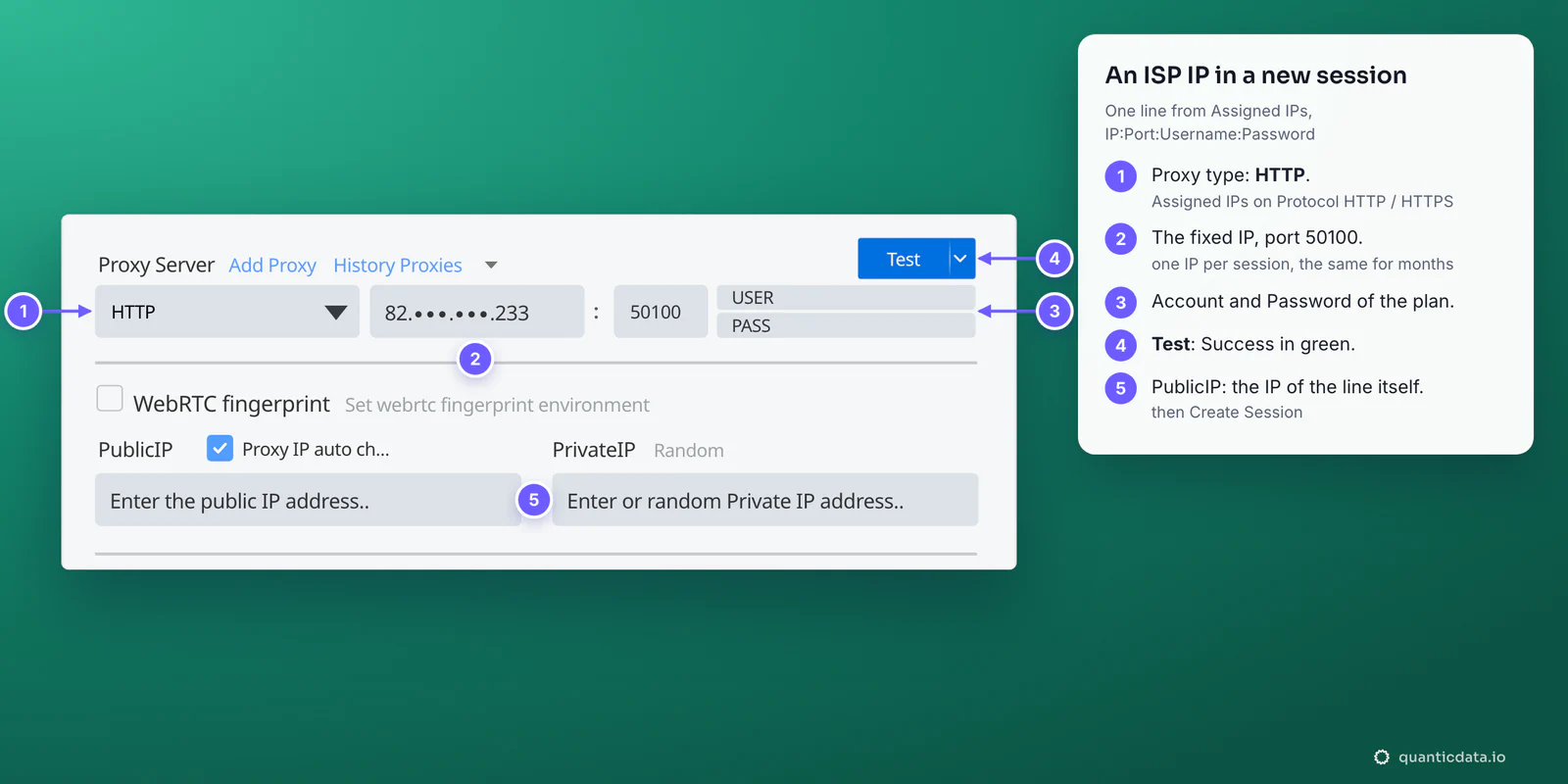Click the quanticdata.io logo icon

point(1382,757)
